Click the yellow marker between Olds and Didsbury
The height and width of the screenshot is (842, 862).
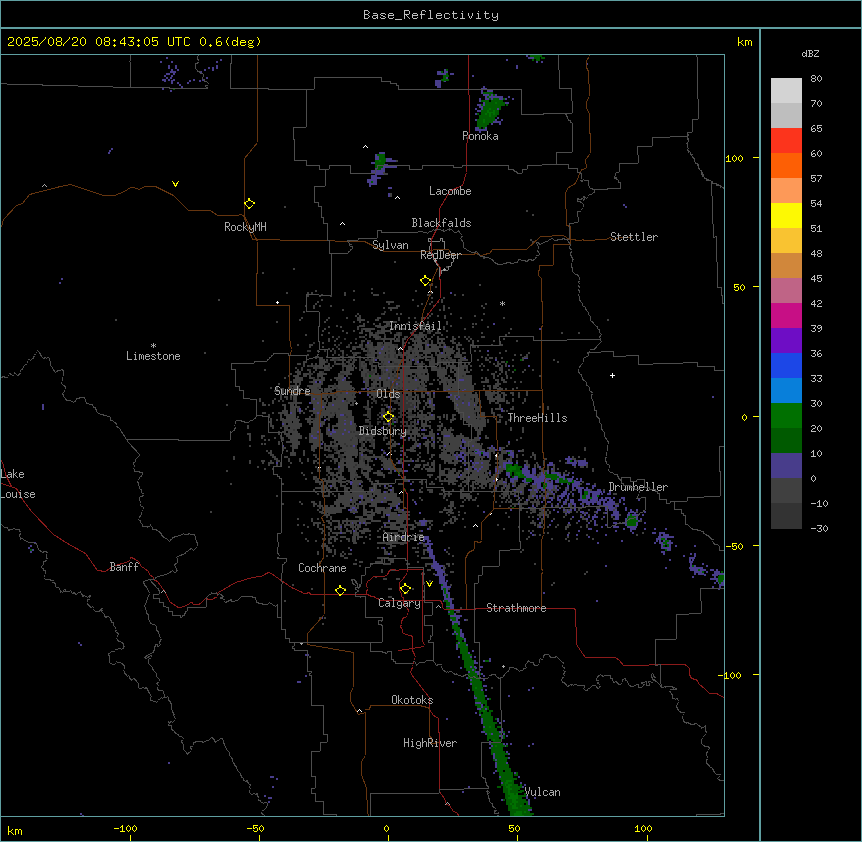[x=388, y=417]
